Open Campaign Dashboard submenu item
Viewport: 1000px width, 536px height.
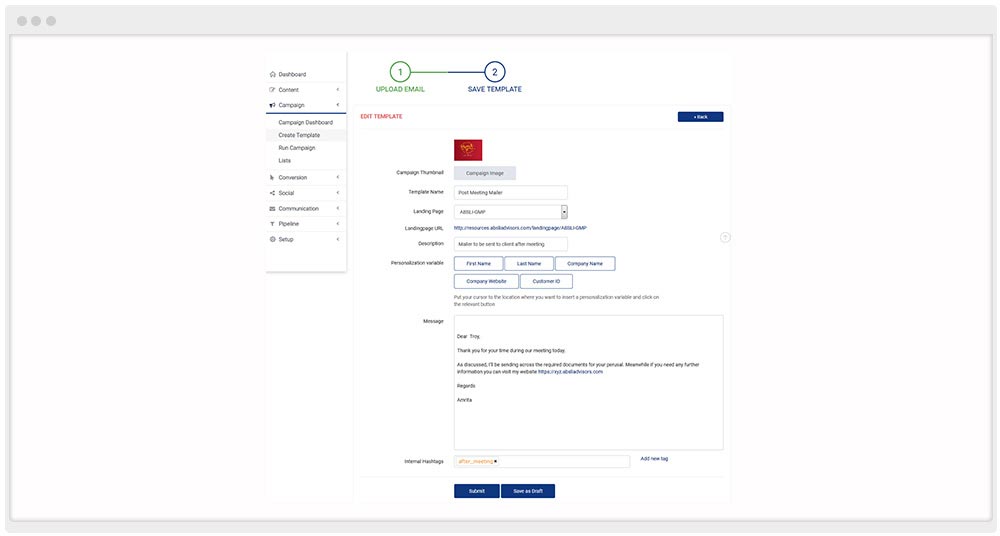pyautogui.click(x=305, y=123)
